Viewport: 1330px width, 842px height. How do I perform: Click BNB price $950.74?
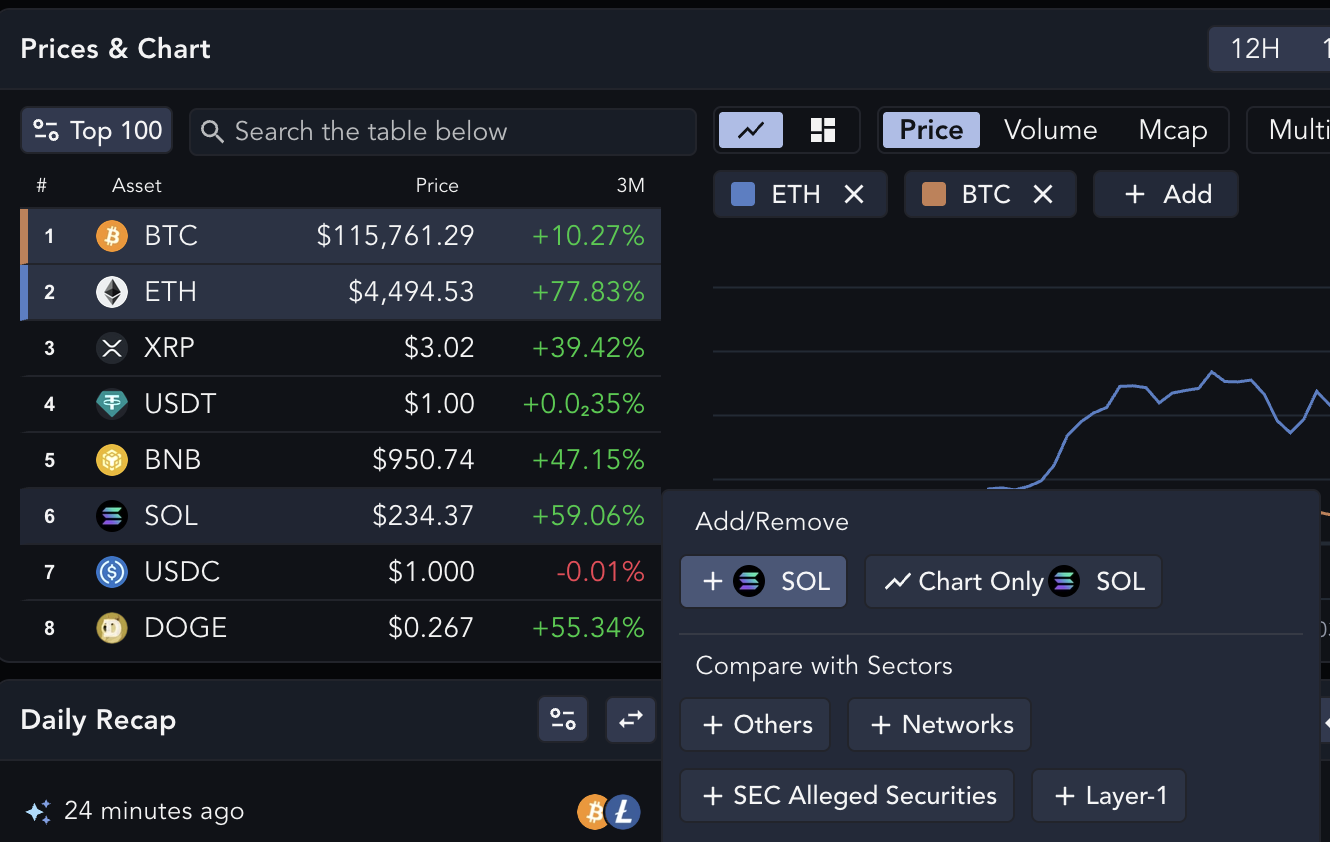click(x=423, y=460)
